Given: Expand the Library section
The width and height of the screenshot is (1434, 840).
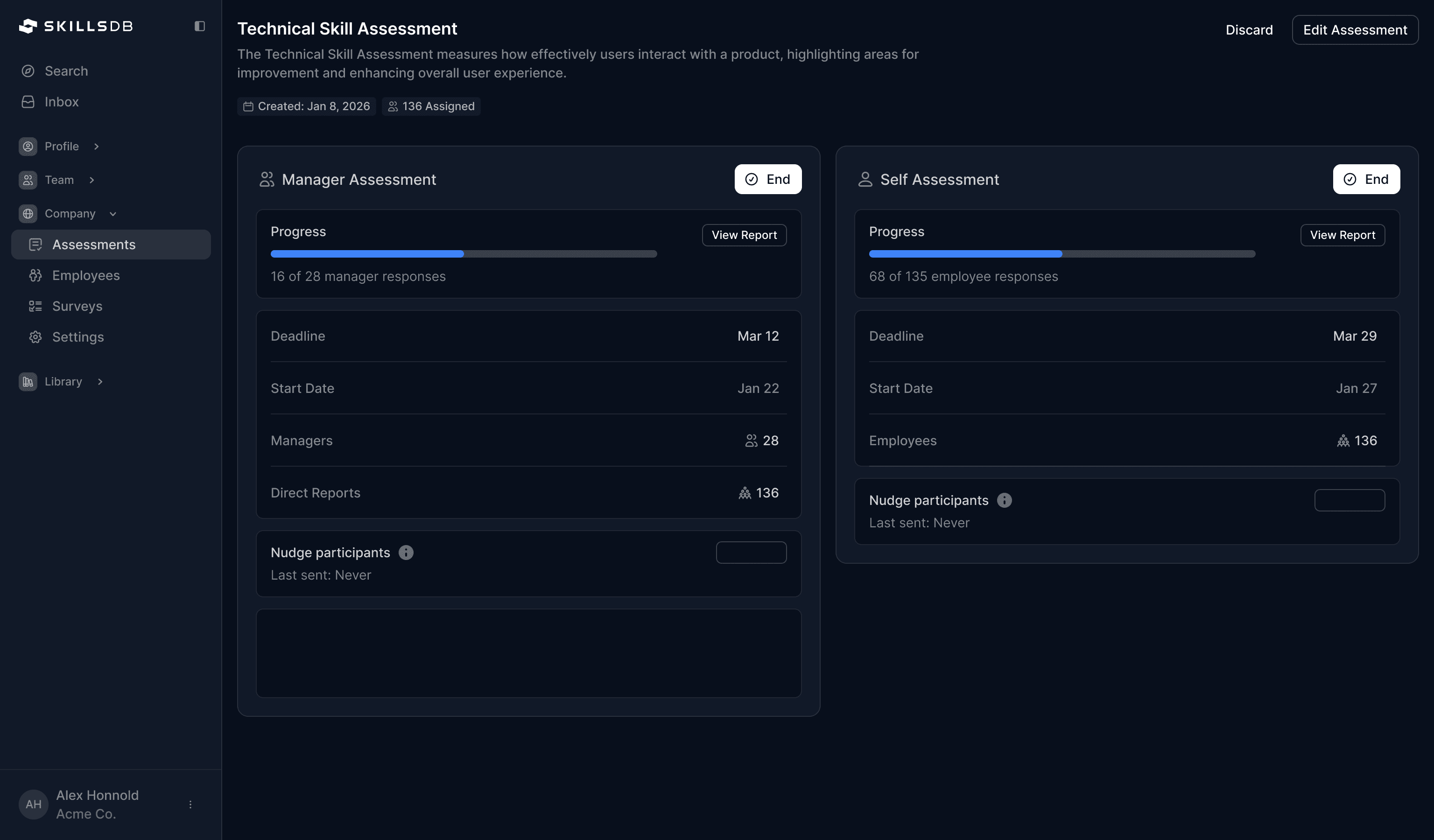Looking at the screenshot, I should [100, 382].
